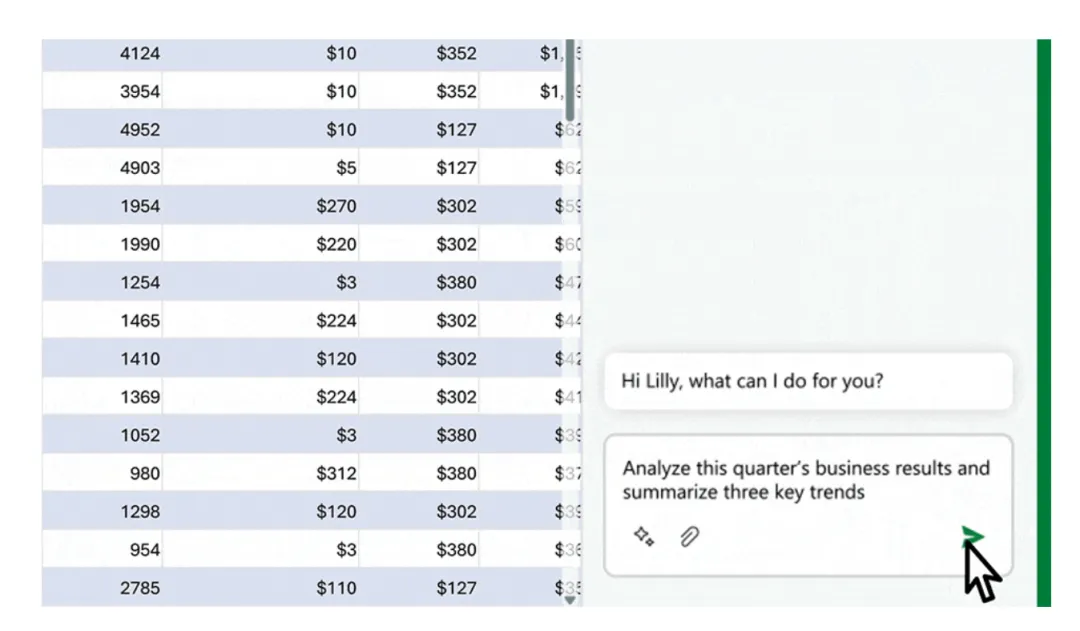Click the $352 cell in the 4124 row
The height and width of the screenshot is (631, 1080).
(456, 53)
